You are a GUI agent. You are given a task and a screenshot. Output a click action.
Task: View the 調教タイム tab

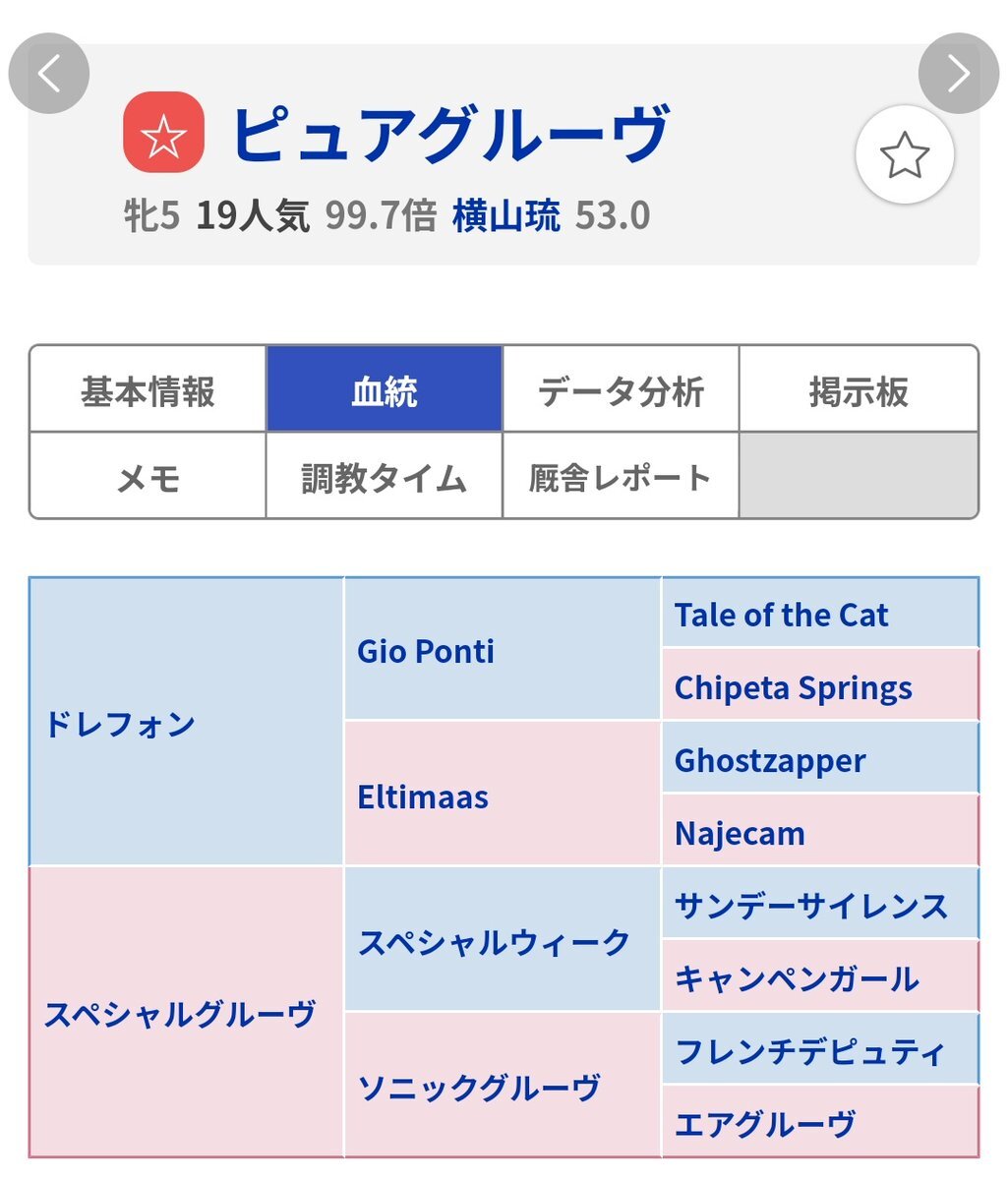click(385, 477)
